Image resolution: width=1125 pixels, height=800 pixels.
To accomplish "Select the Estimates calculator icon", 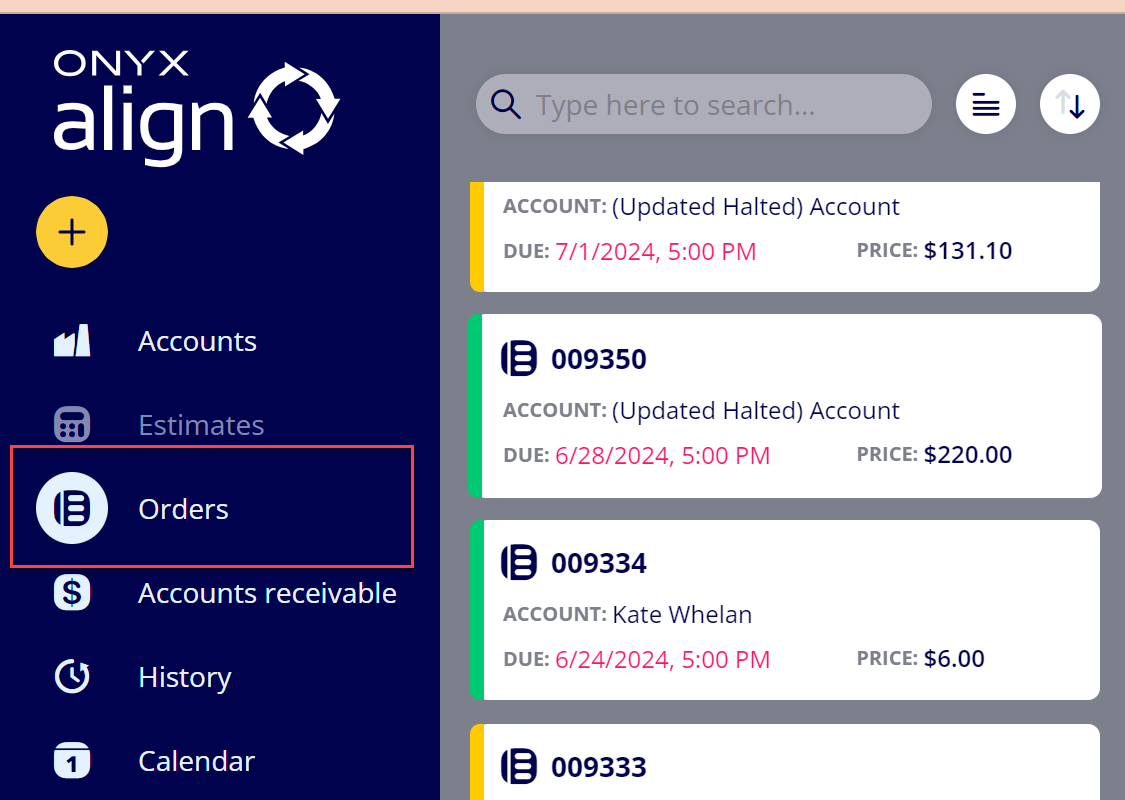I will coord(72,424).
